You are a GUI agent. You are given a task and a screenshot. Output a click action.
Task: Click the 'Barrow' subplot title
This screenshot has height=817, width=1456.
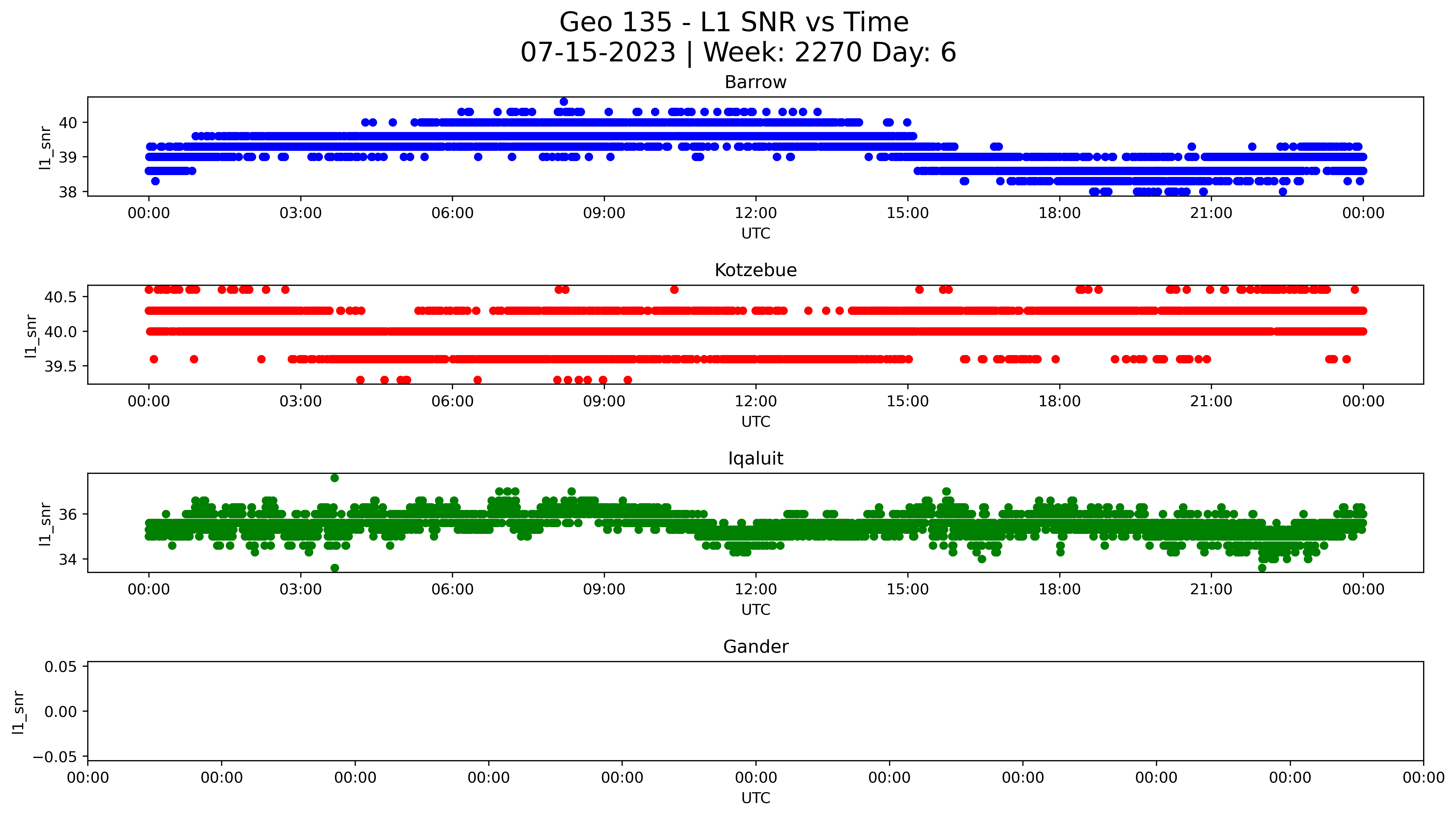coord(756,82)
